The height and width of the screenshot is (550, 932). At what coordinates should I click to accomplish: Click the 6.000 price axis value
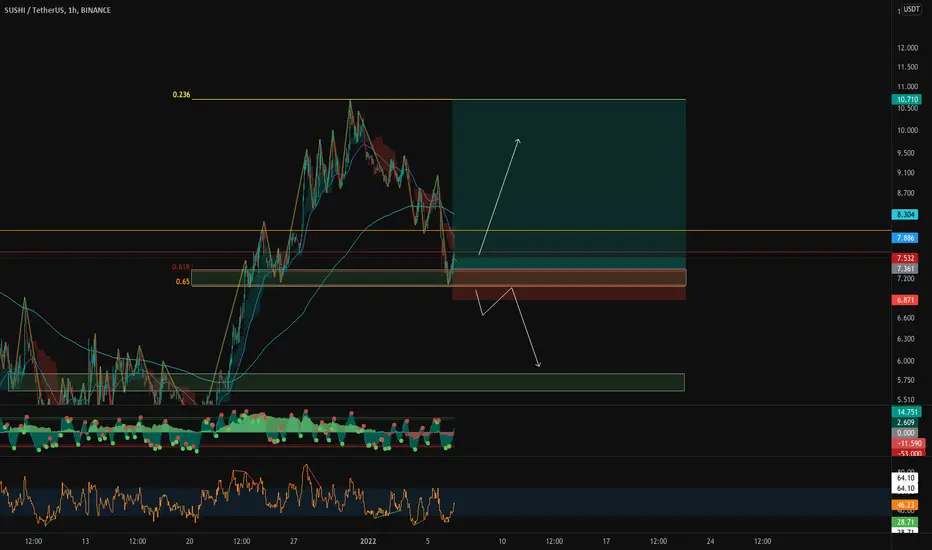click(x=906, y=361)
